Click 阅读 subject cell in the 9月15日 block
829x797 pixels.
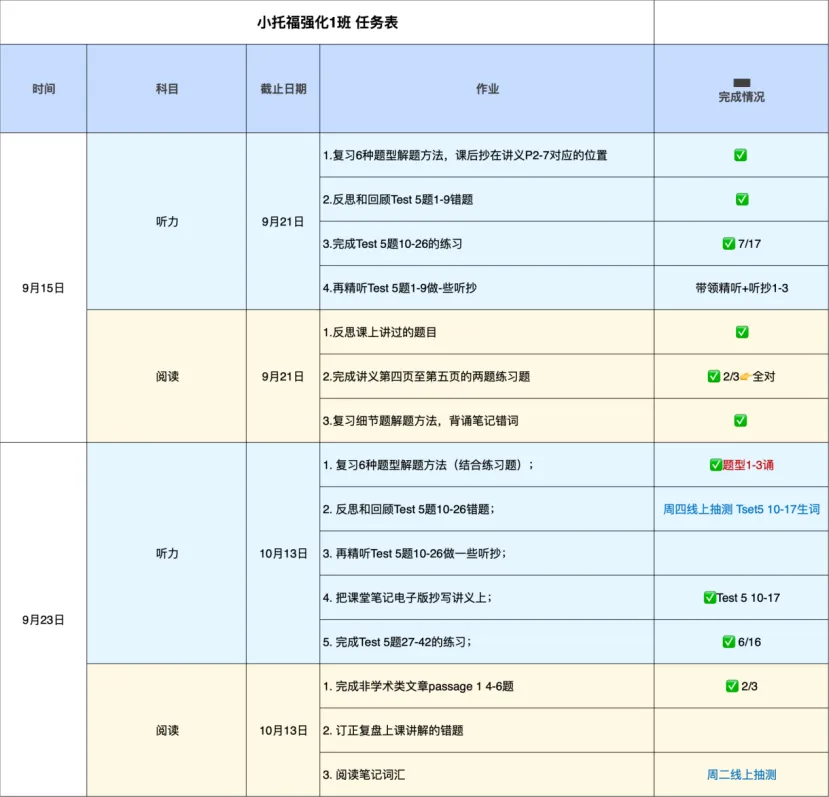click(167, 376)
